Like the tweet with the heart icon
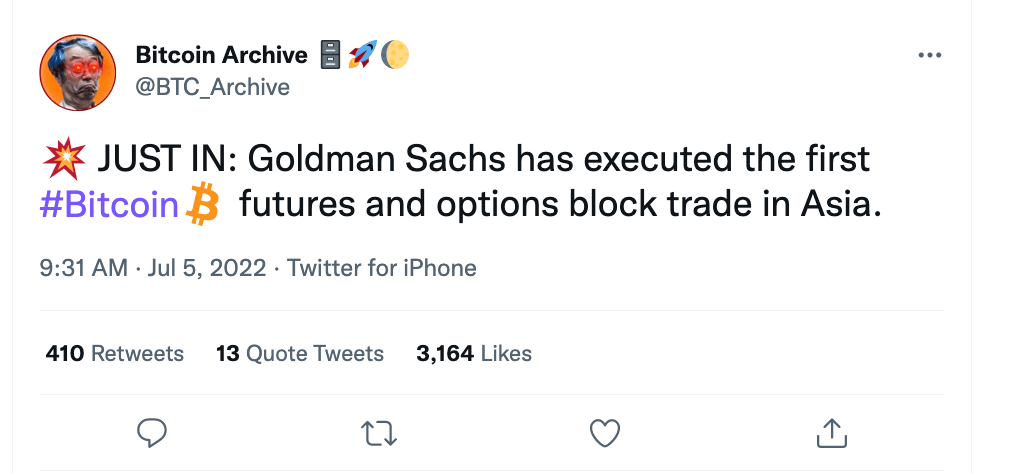The image size is (1018, 474). (603, 432)
